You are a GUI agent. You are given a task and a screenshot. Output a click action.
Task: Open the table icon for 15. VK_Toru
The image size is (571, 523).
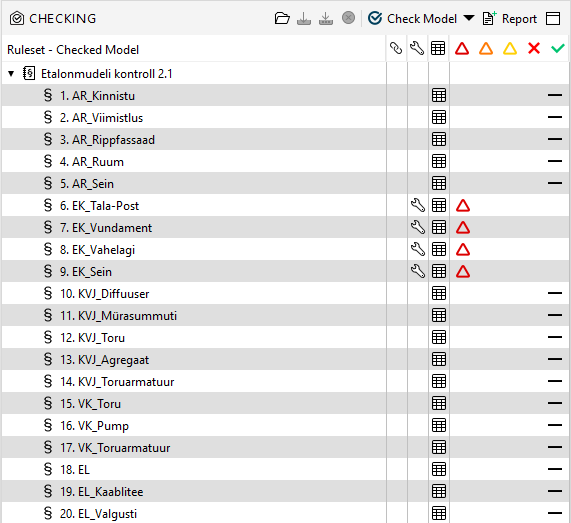[x=439, y=403]
